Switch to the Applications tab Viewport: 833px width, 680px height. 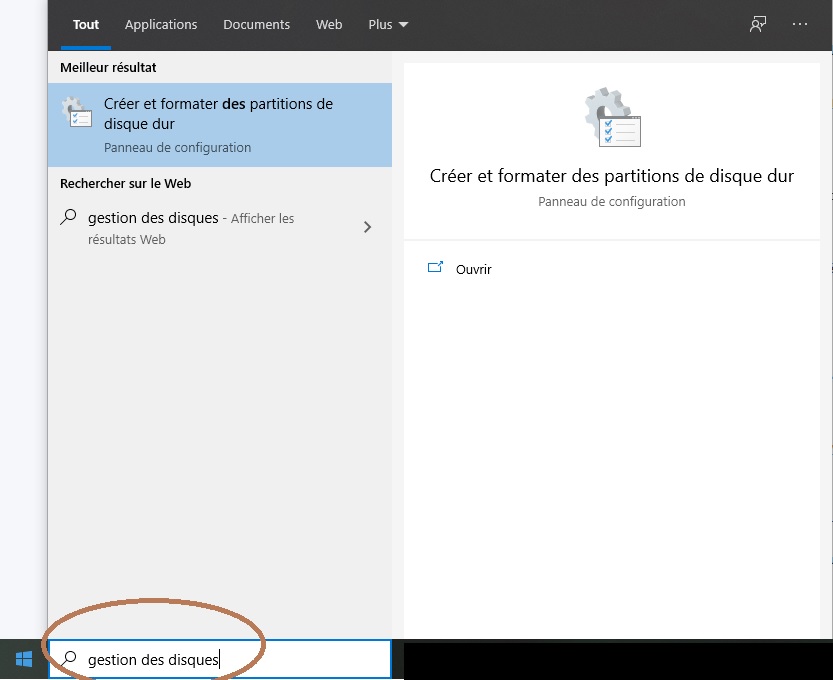coord(161,24)
